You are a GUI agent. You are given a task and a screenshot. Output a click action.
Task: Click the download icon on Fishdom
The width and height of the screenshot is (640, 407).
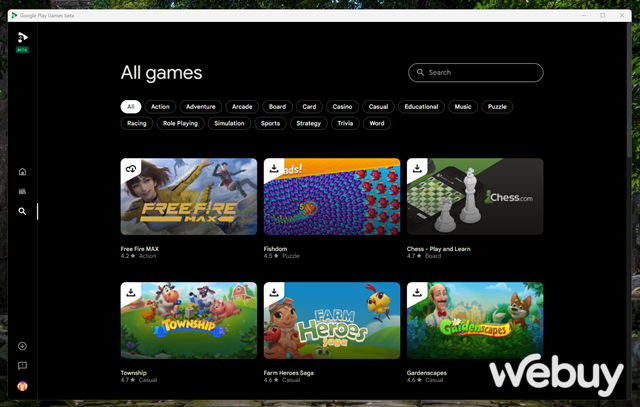(x=274, y=169)
